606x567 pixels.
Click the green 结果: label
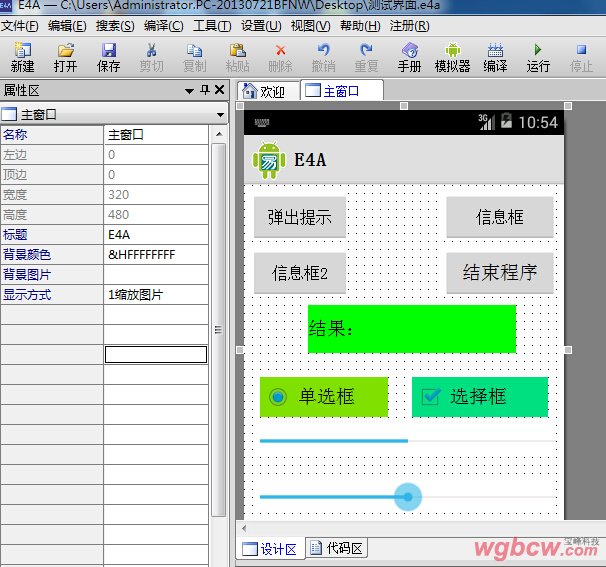(412, 329)
